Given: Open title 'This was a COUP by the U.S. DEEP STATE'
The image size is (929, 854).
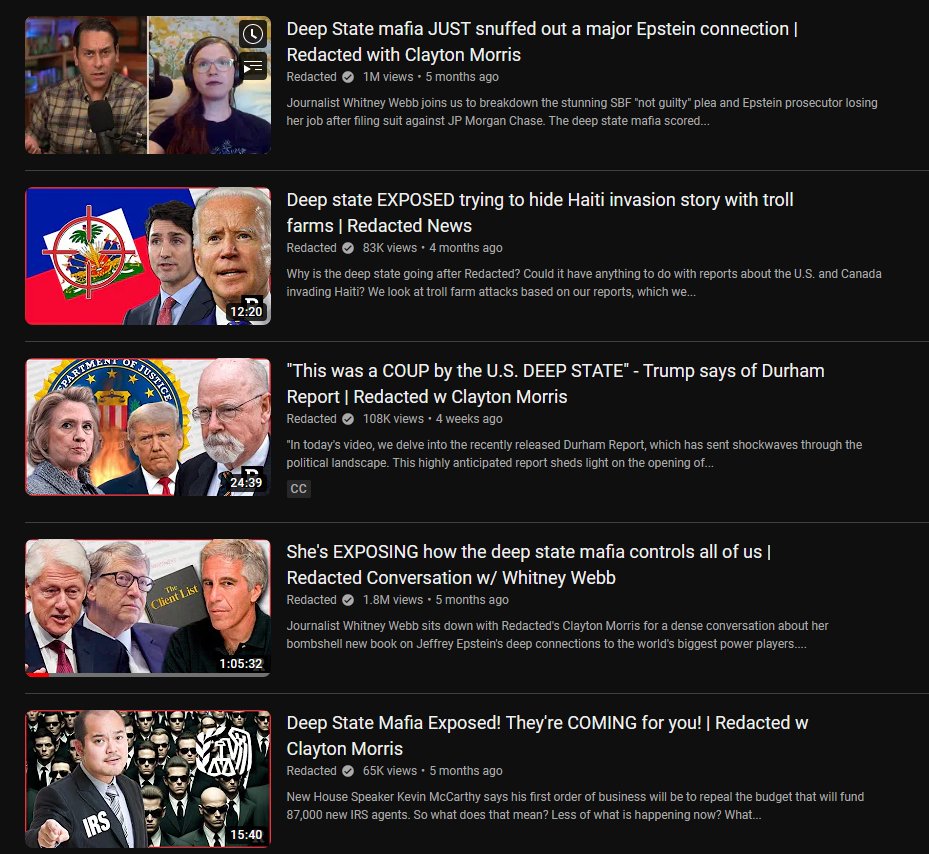Looking at the screenshot, I should click(555, 383).
